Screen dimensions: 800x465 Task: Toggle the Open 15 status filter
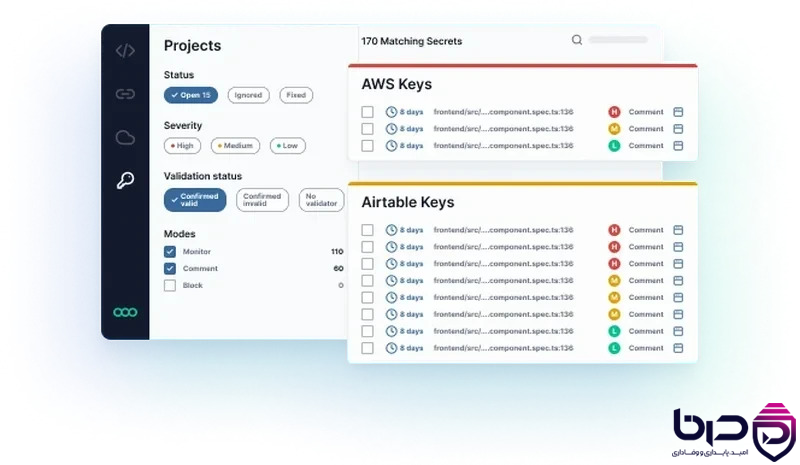(191, 95)
